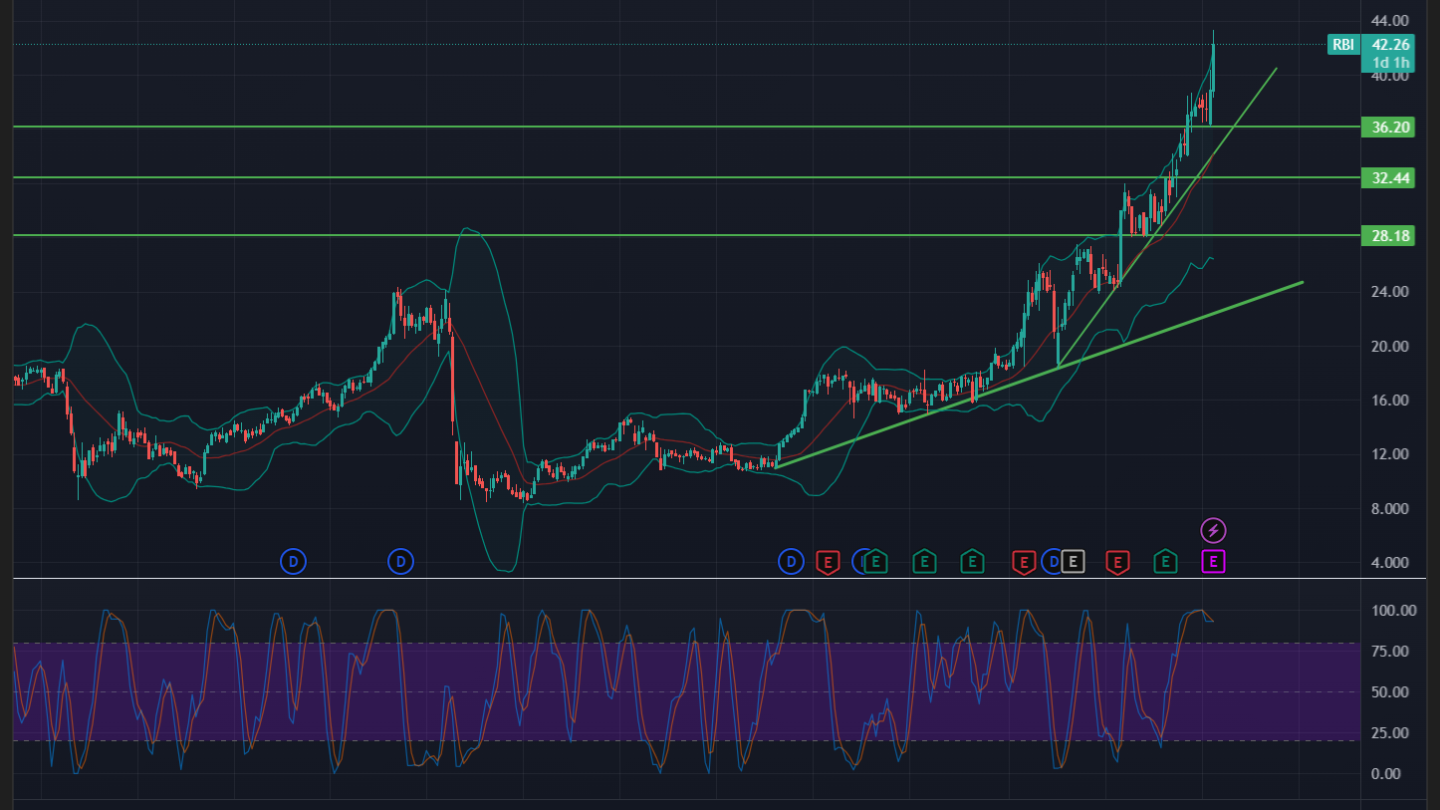Click the leftmost red E earnings marker
The image size is (1440, 810).
tap(827, 562)
